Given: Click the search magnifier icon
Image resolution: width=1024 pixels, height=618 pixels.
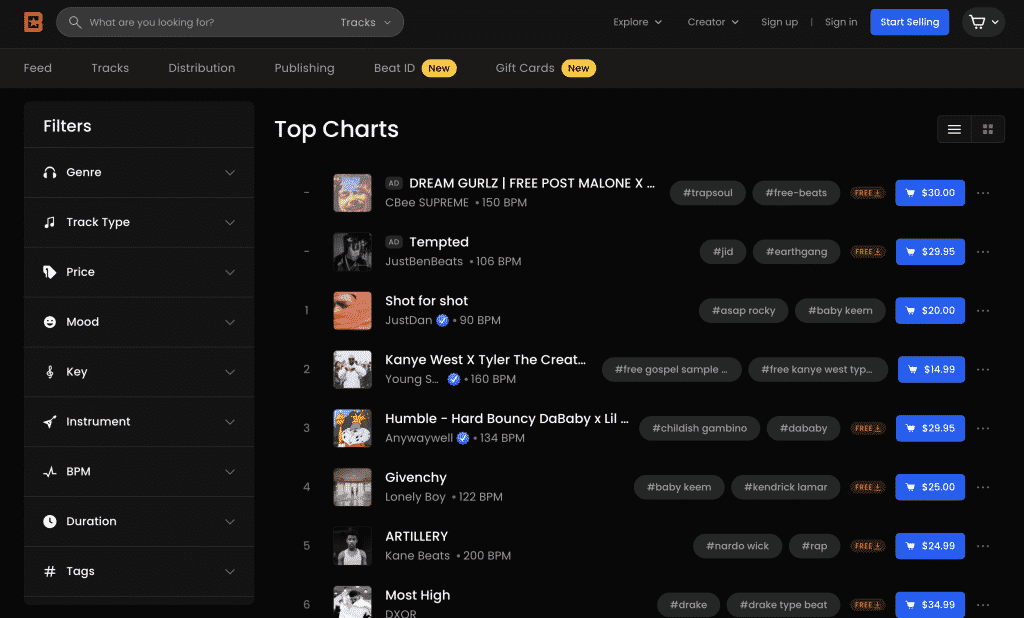Looking at the screenshot, I should coord(75,22).
